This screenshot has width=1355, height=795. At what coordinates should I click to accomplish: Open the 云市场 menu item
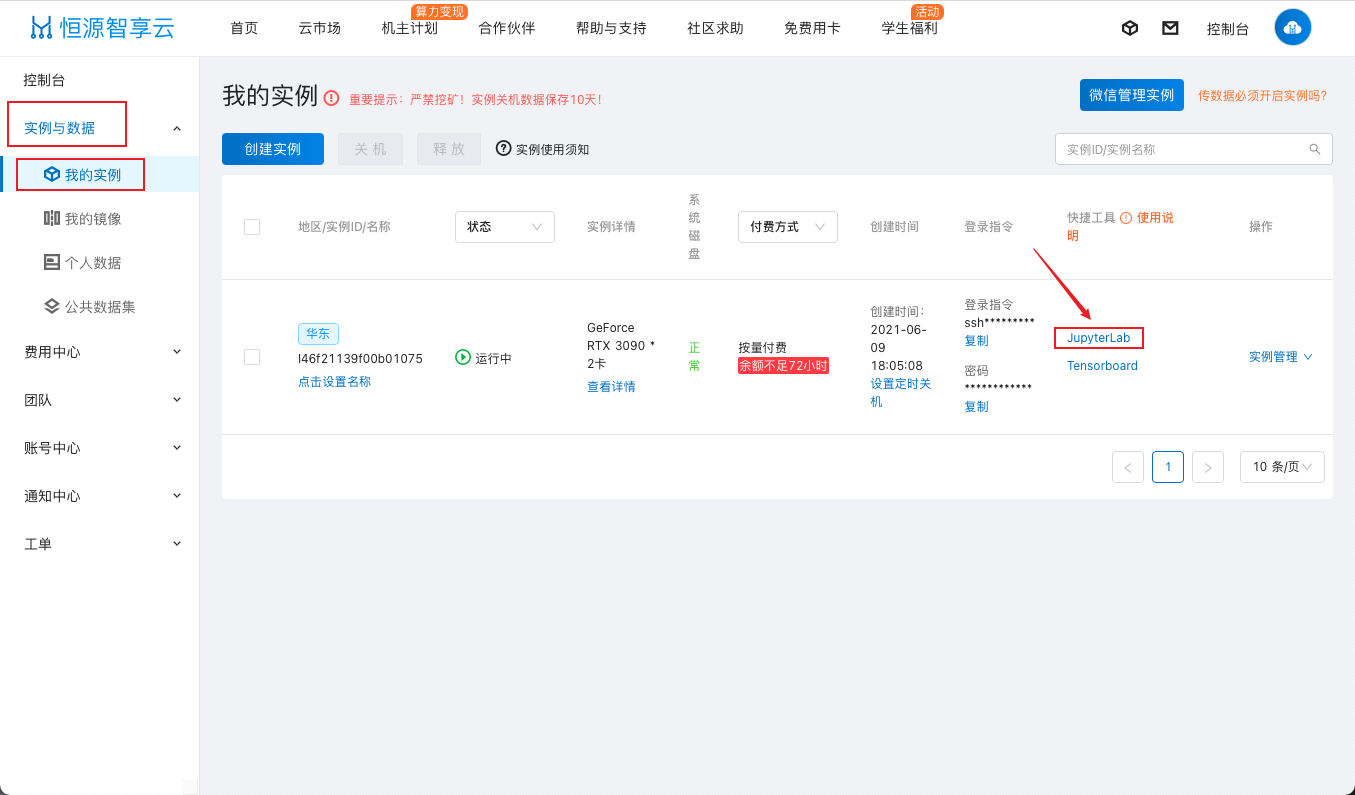coord(318,29)
